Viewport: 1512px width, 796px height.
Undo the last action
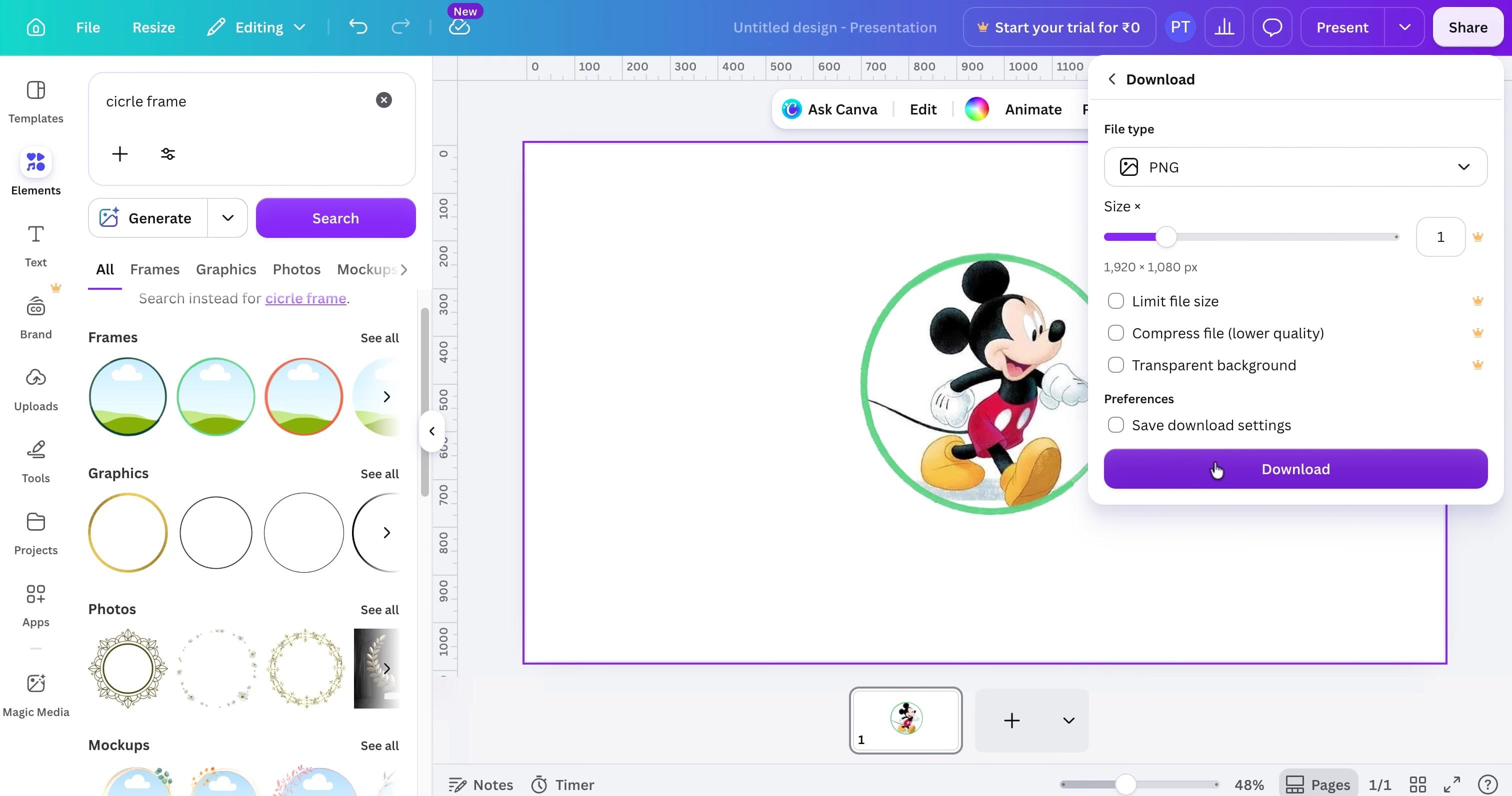pyautogui.click(x=358, y=27)
